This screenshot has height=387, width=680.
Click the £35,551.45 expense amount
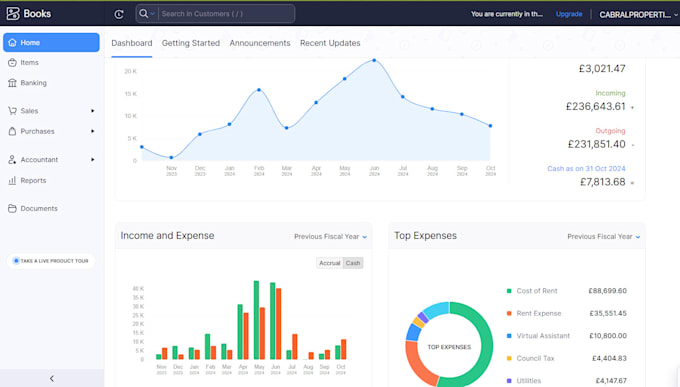coord(608,313)
